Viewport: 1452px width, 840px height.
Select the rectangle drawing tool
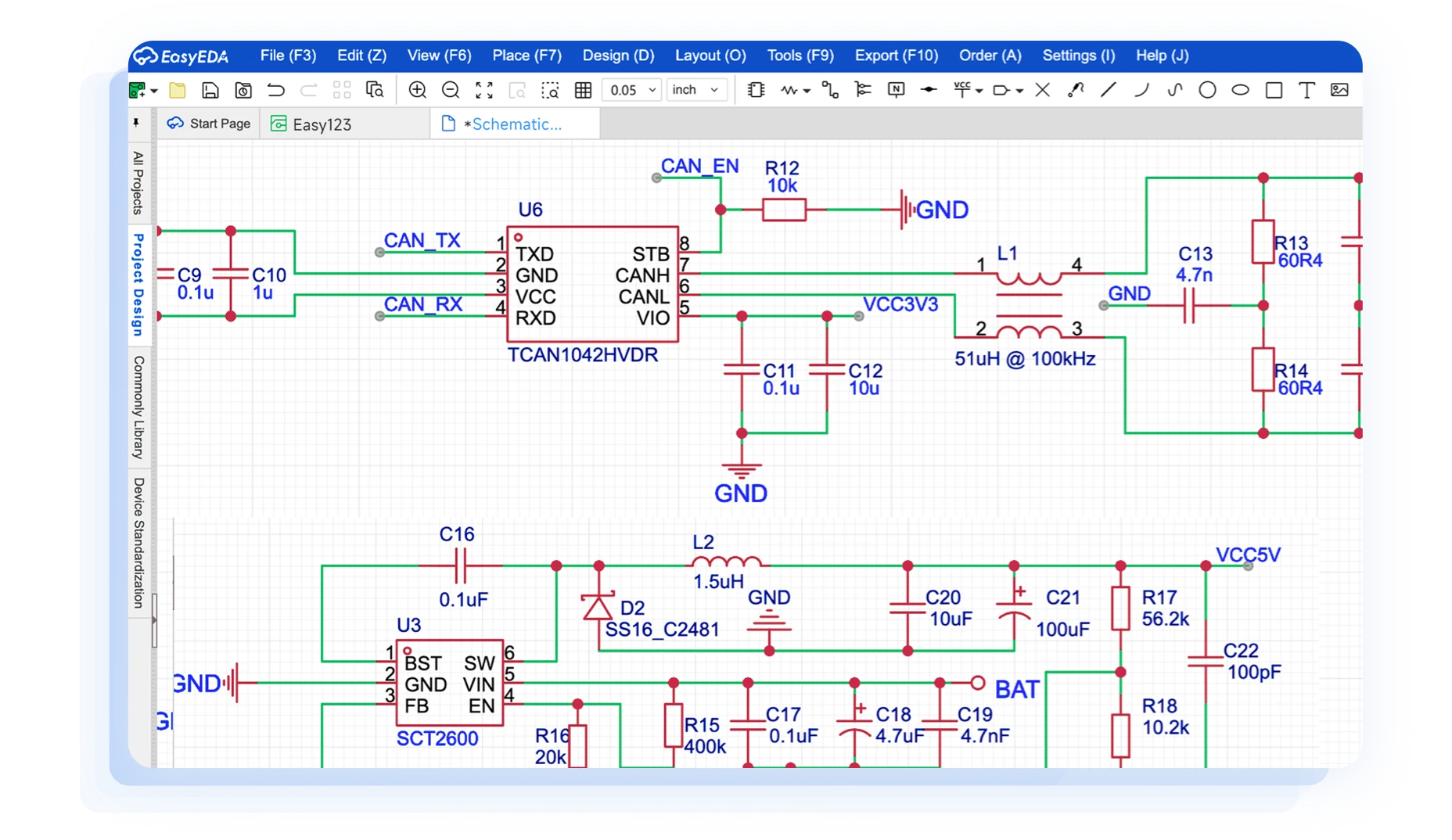(x=1274, y=91)
